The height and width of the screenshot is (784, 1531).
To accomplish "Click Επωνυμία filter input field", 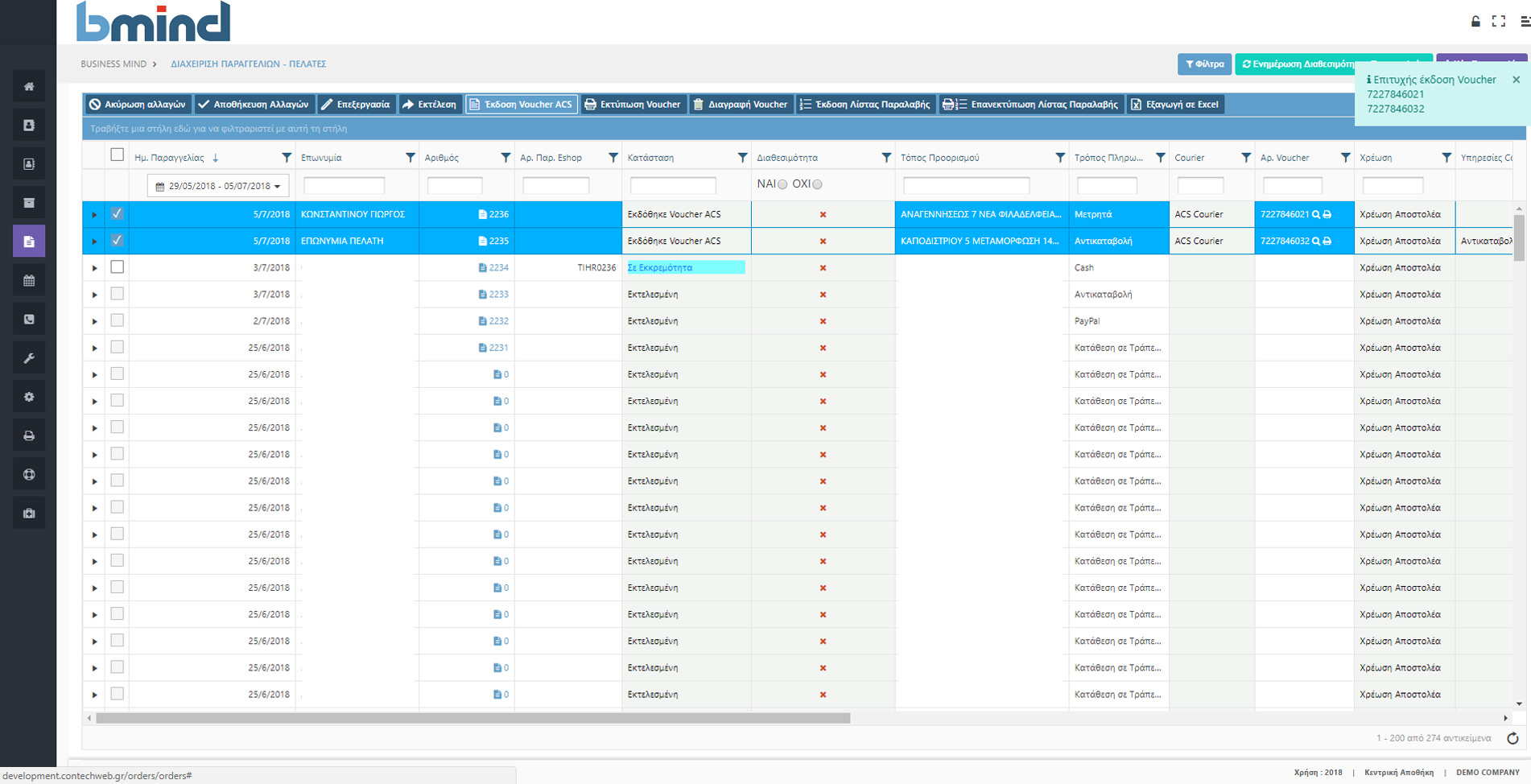I will (344, 186).
